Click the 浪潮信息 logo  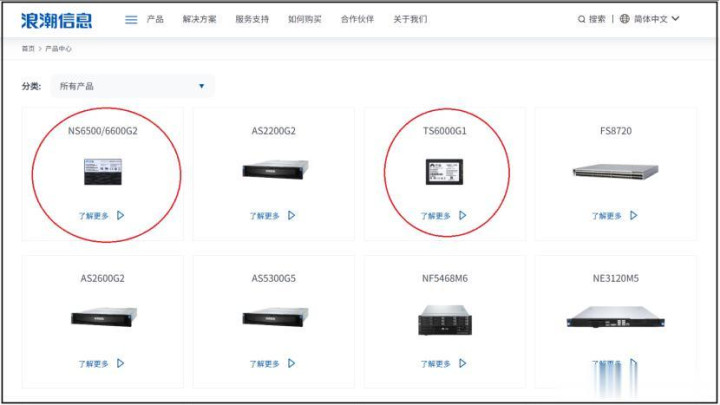[56, 20]
